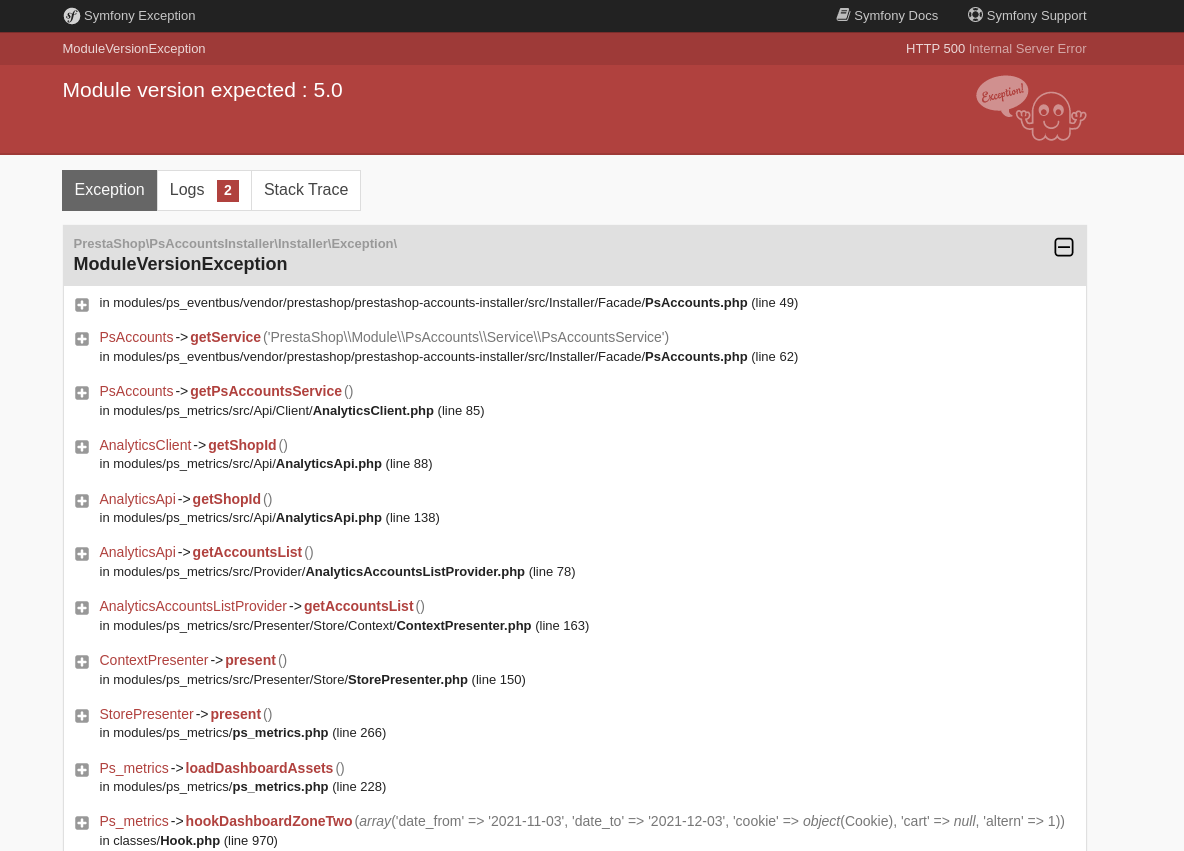Image resolution: width=1184 pixels, height=851 pixels.
Task: Click the Exception ghost illustration
Action: pos(1031,108)
